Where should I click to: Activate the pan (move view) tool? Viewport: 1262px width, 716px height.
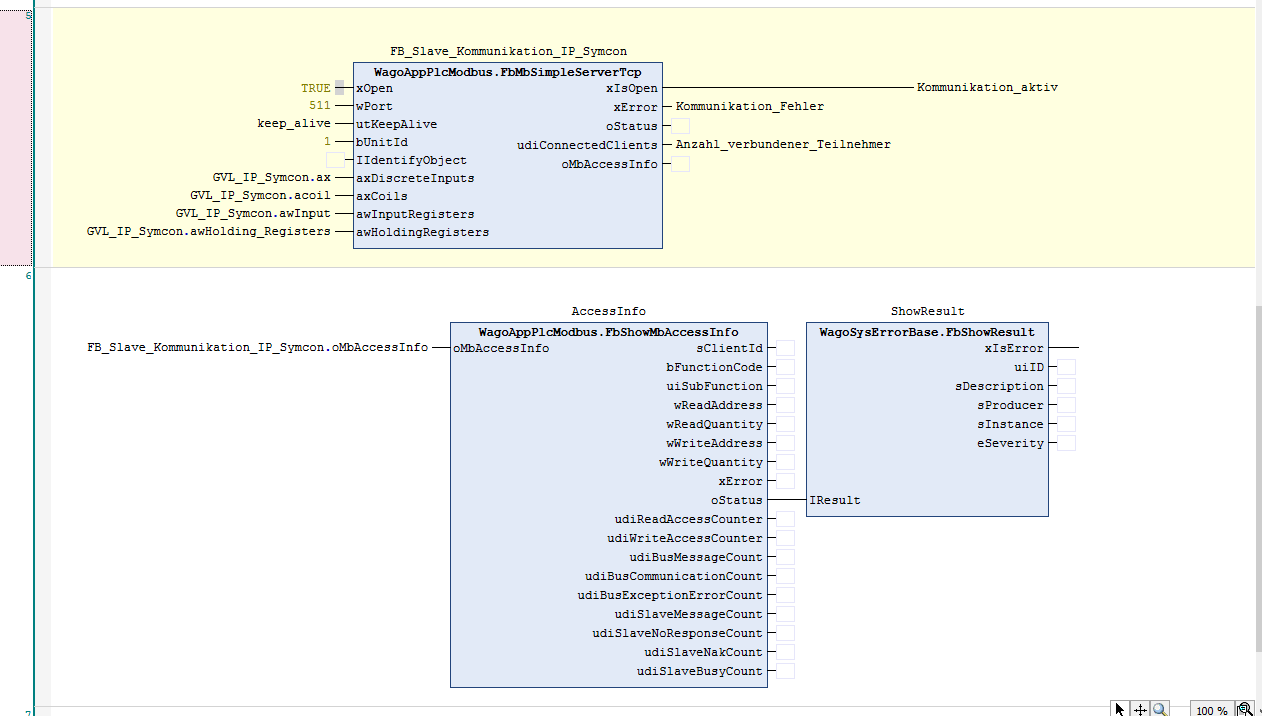tap(1140, 709)
